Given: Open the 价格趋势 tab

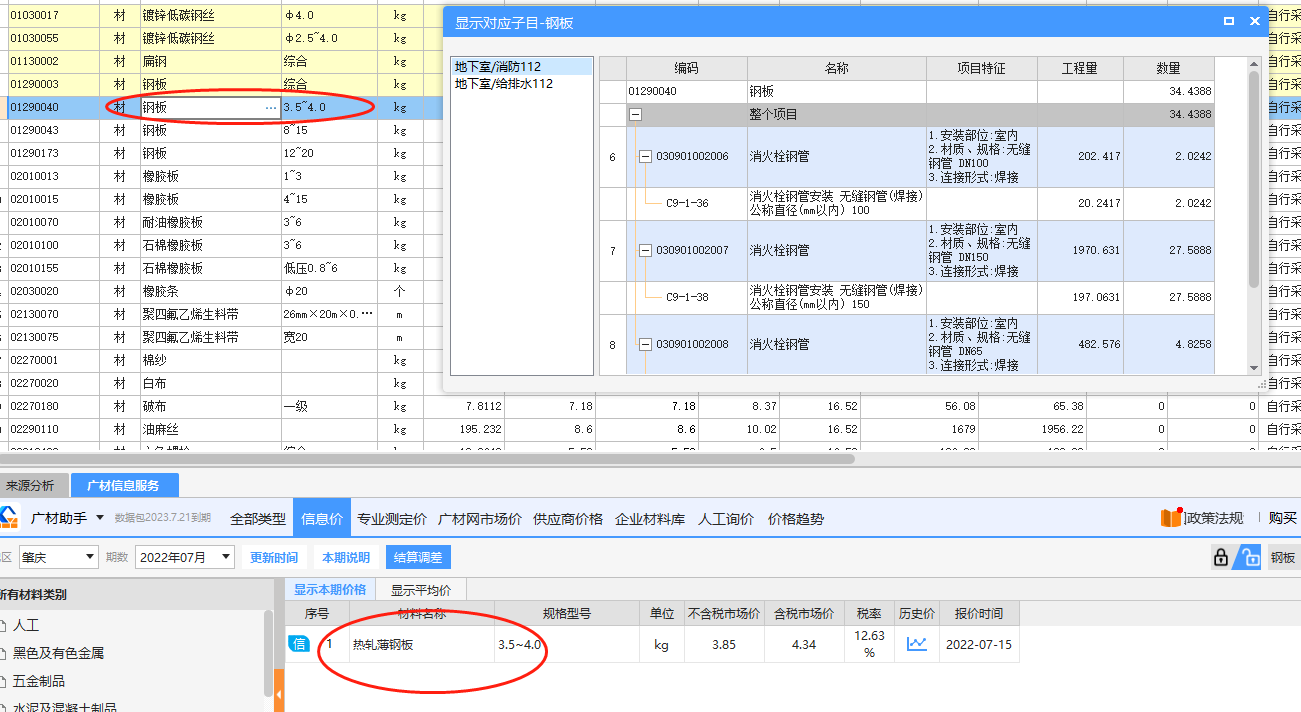Looking at the screenshot, I should point(796,519).
